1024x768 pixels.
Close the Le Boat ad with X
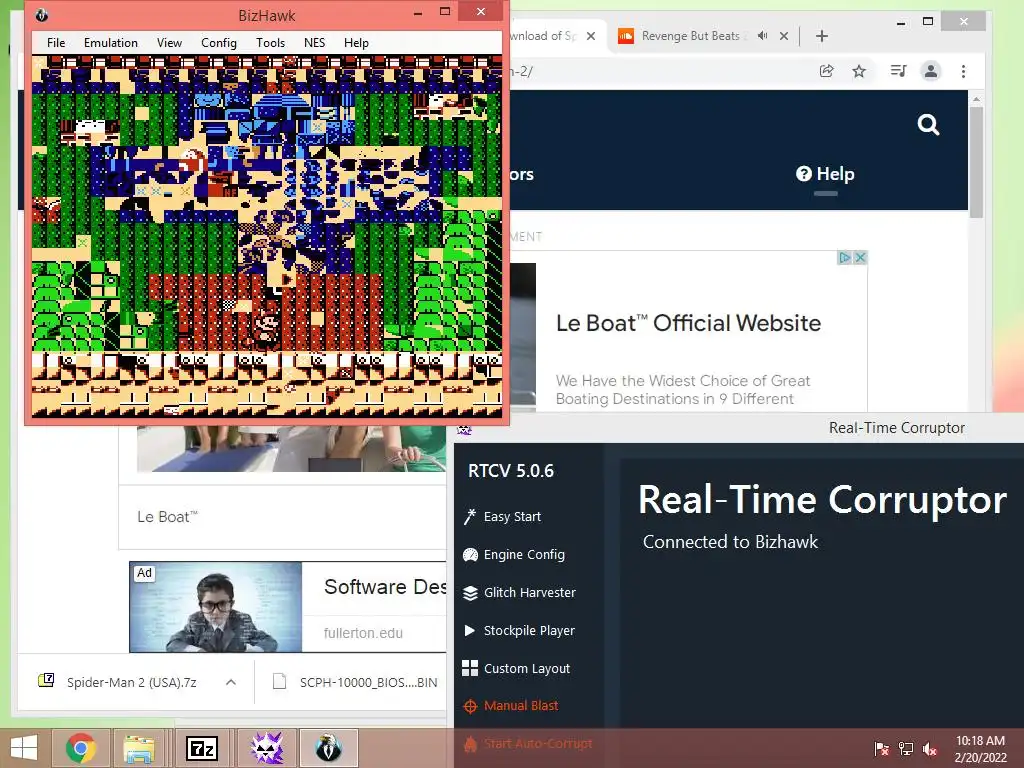(x=860, y=257)
